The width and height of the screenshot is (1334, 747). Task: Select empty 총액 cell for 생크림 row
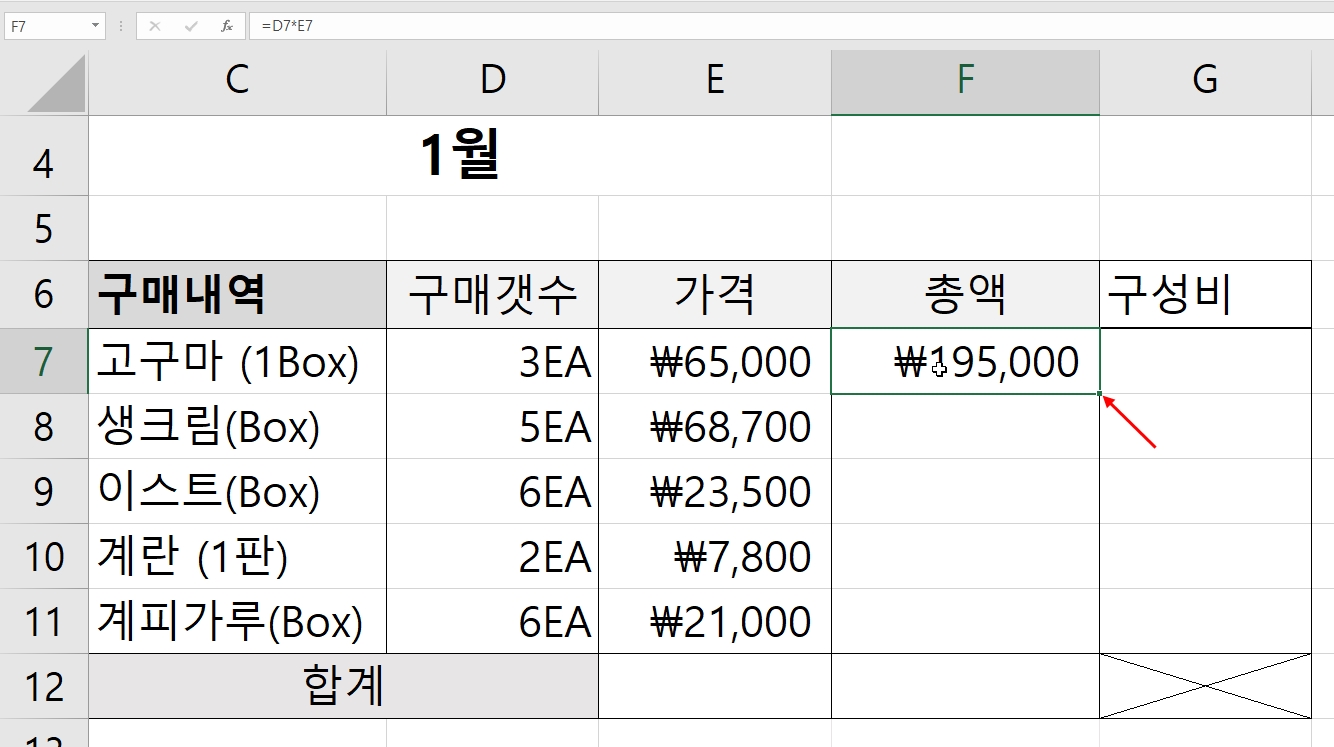(x=965, y=426)
